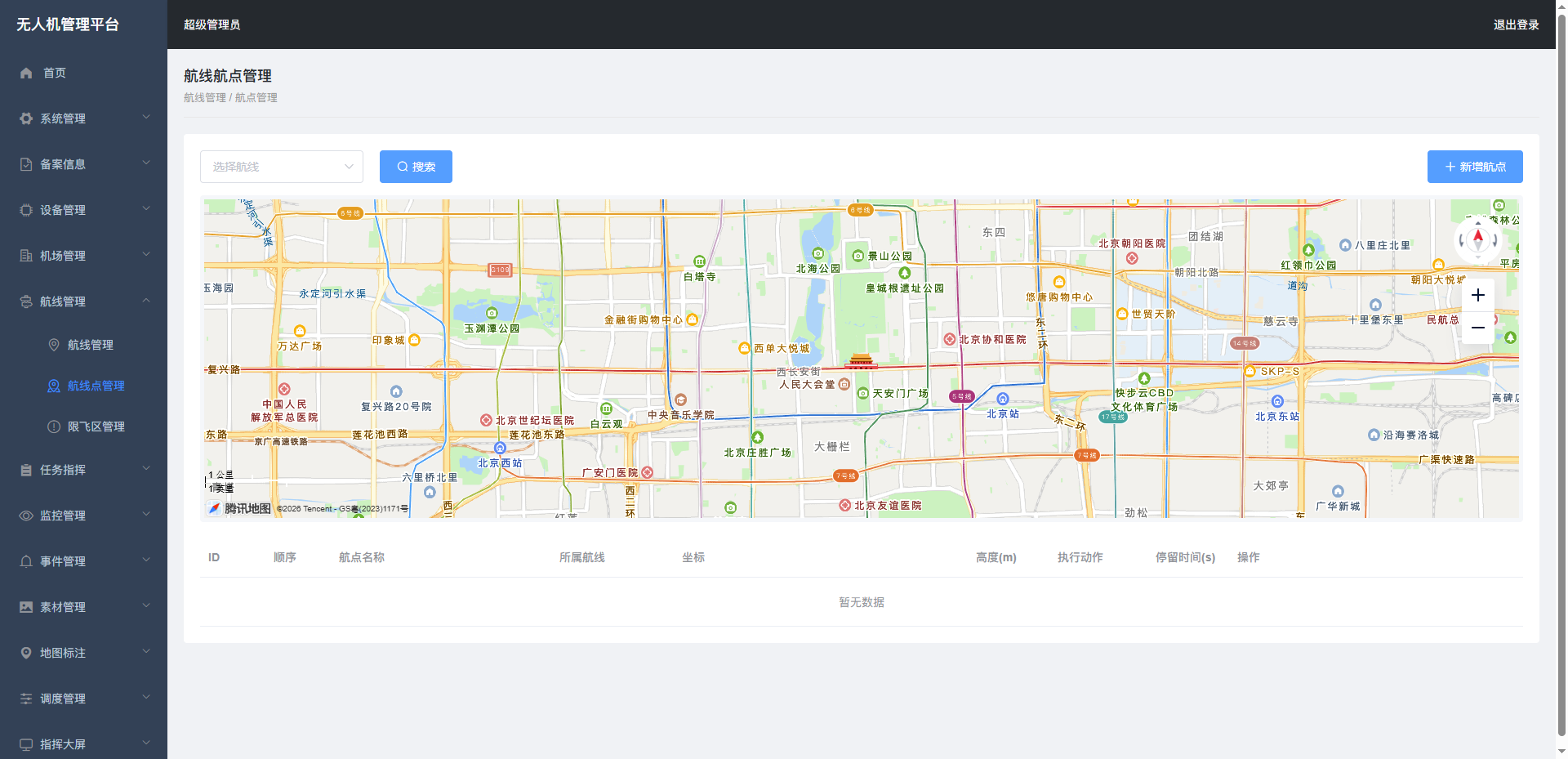The width and height of the screenshot is (1568, 759).
Task: Expand the 任务指挥 submenu
Action: point(83,470)
